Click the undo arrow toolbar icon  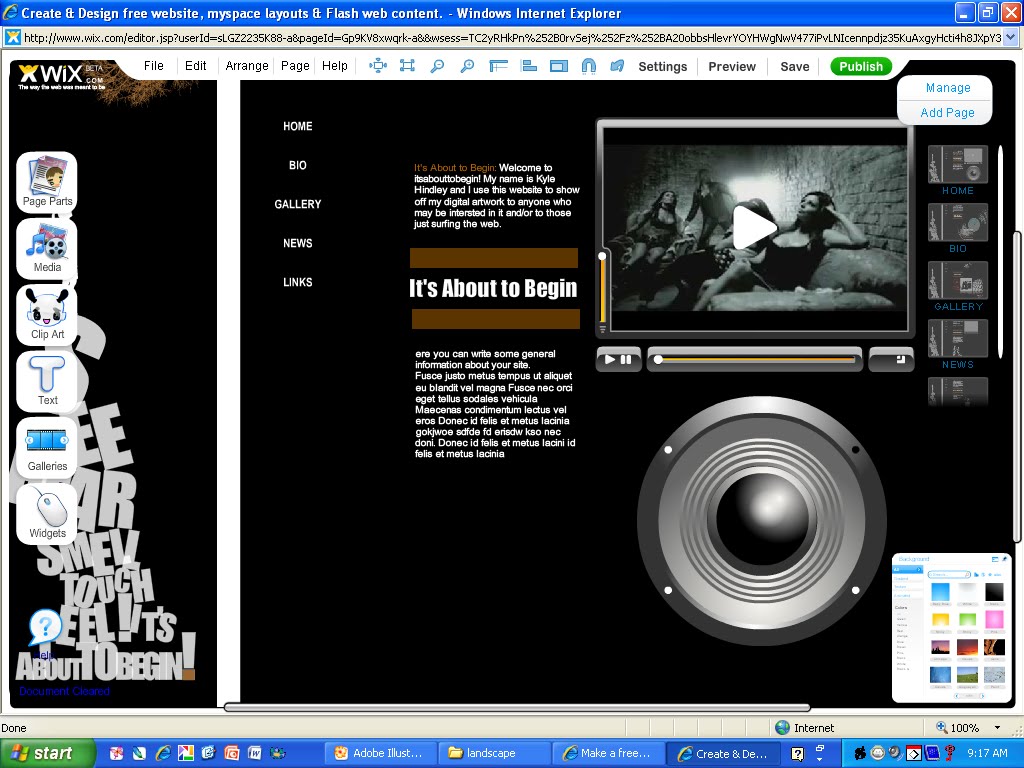(617, 66)
